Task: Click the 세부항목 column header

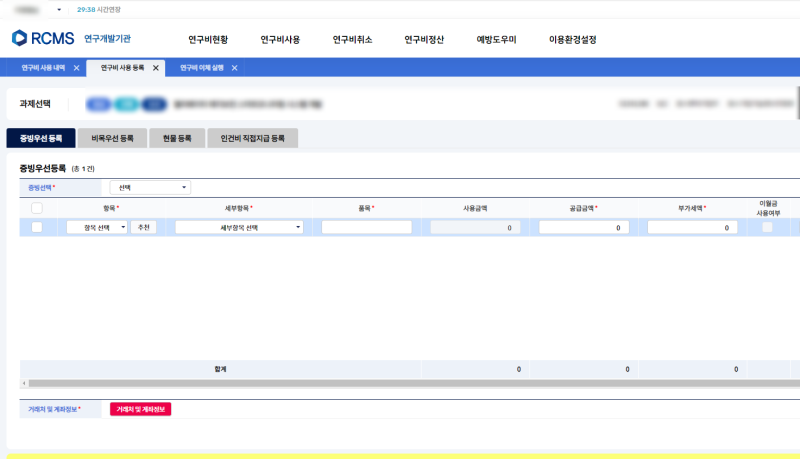Action: click(x=239, y=208)
